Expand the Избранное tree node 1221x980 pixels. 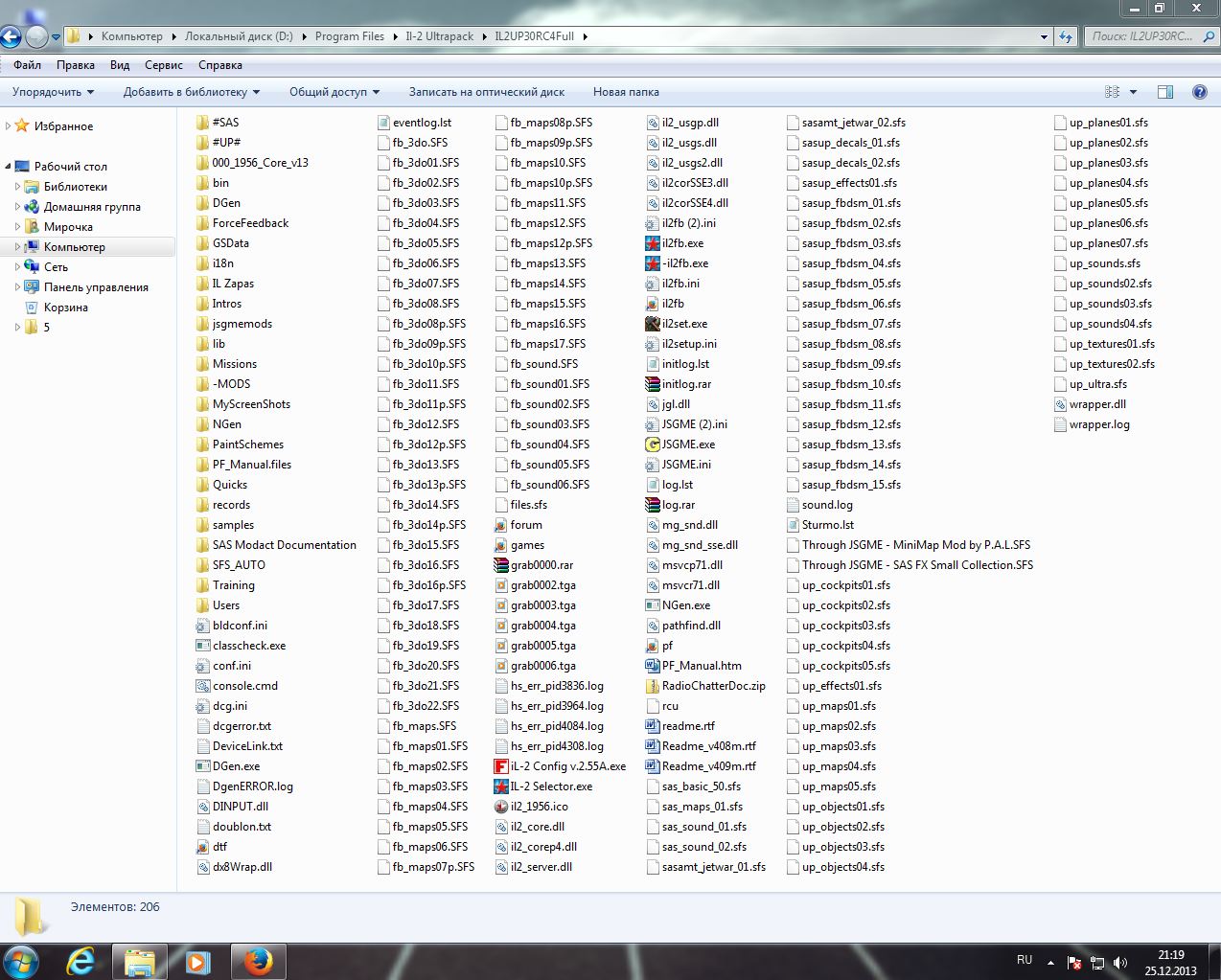point(9,125)
